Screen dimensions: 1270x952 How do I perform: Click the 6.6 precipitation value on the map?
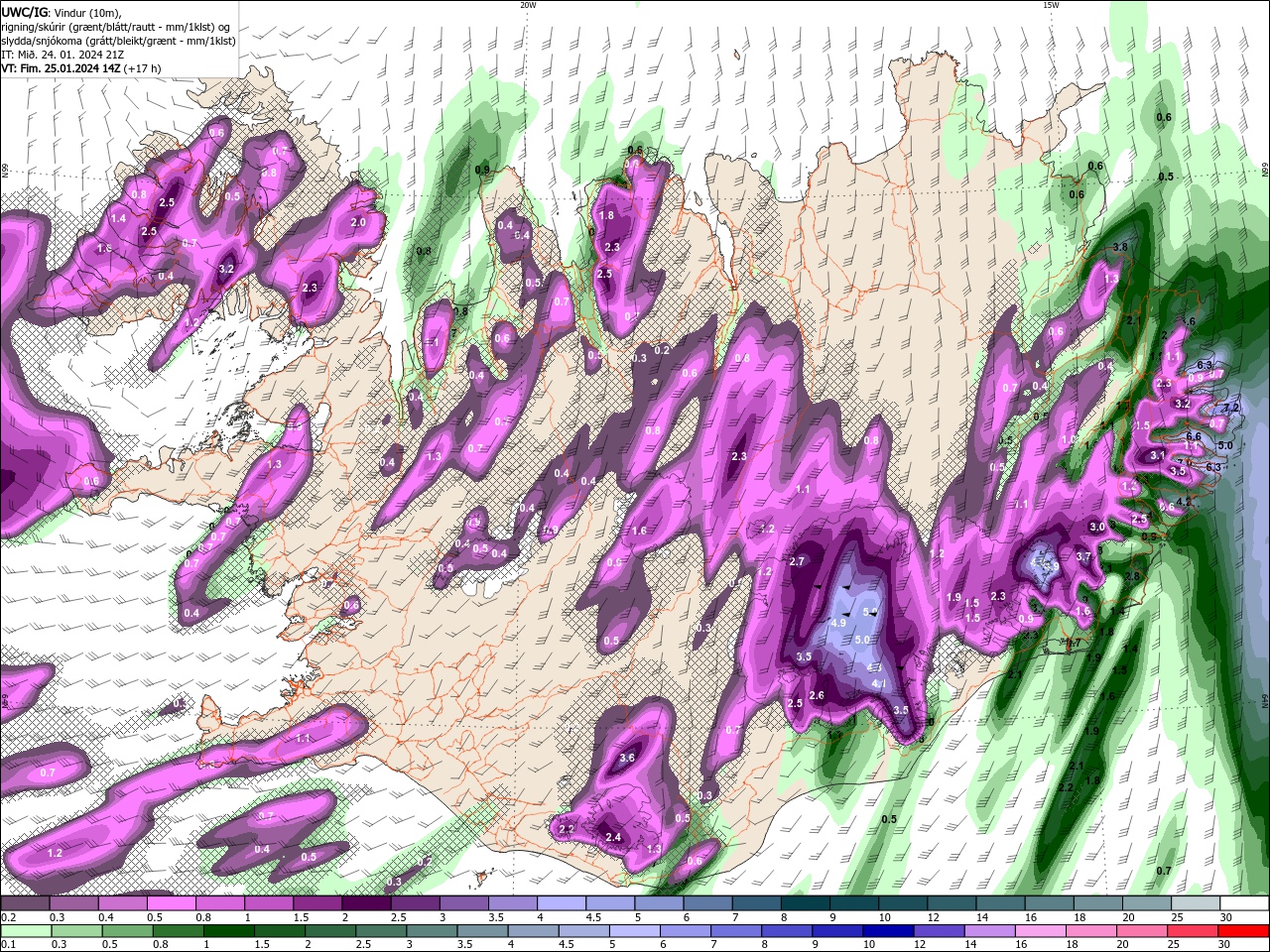coord(1194,436)
